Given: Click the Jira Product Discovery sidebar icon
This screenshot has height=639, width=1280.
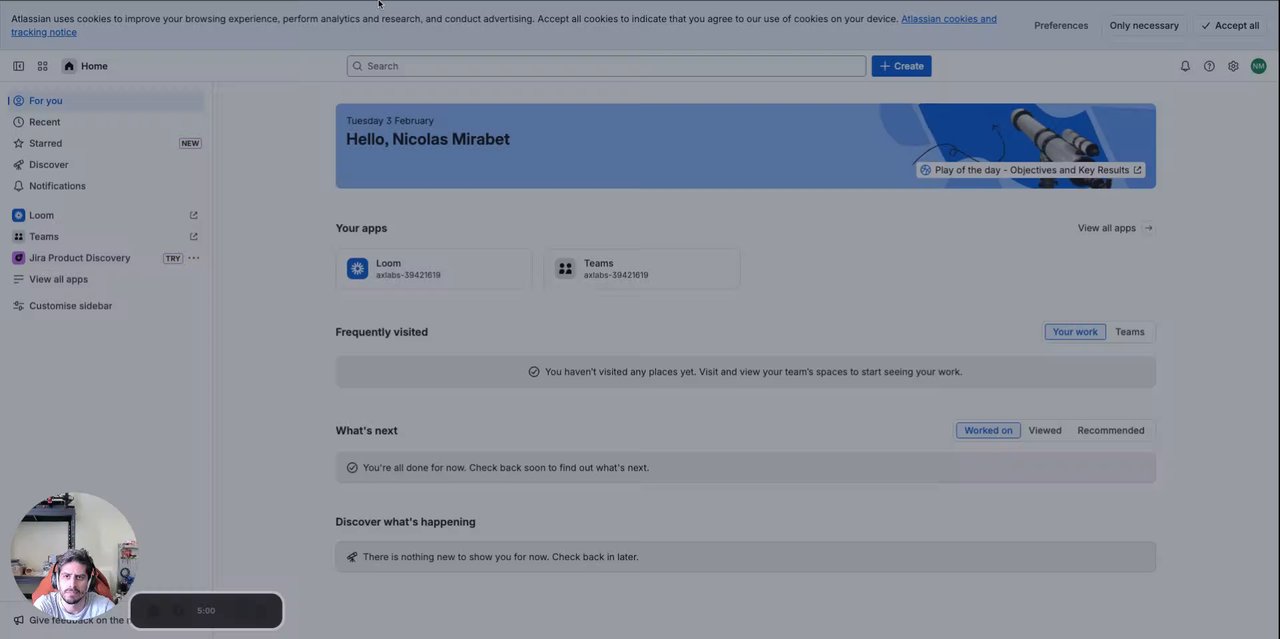Looking at the screenshot, I should pyautogui.click(x=18, y=258).
